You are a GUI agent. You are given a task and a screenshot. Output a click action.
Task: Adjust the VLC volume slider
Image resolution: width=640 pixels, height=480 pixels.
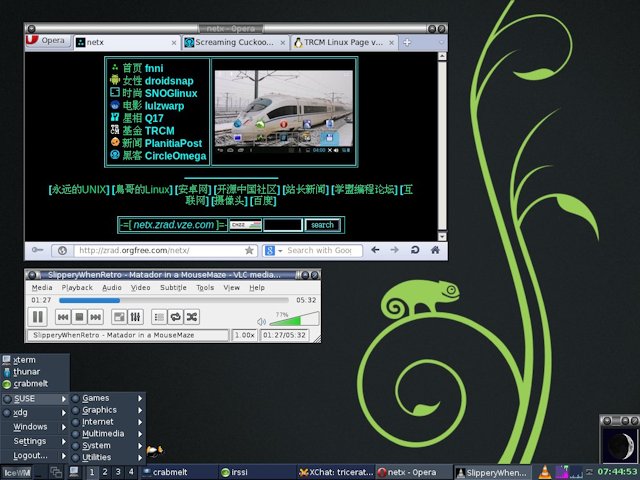click(x=294, y=319)
